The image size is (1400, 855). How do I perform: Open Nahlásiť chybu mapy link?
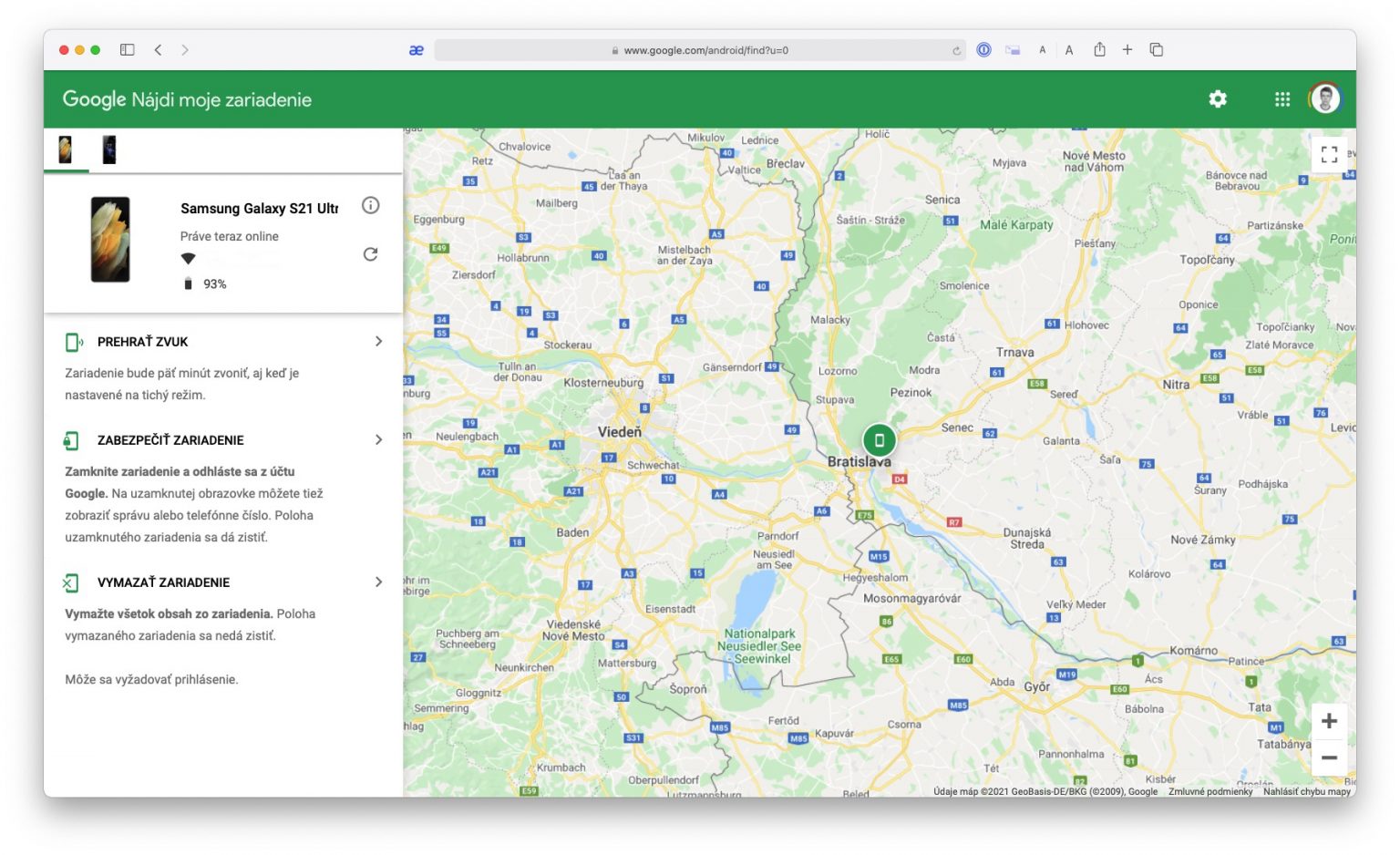pos(1307,791)
